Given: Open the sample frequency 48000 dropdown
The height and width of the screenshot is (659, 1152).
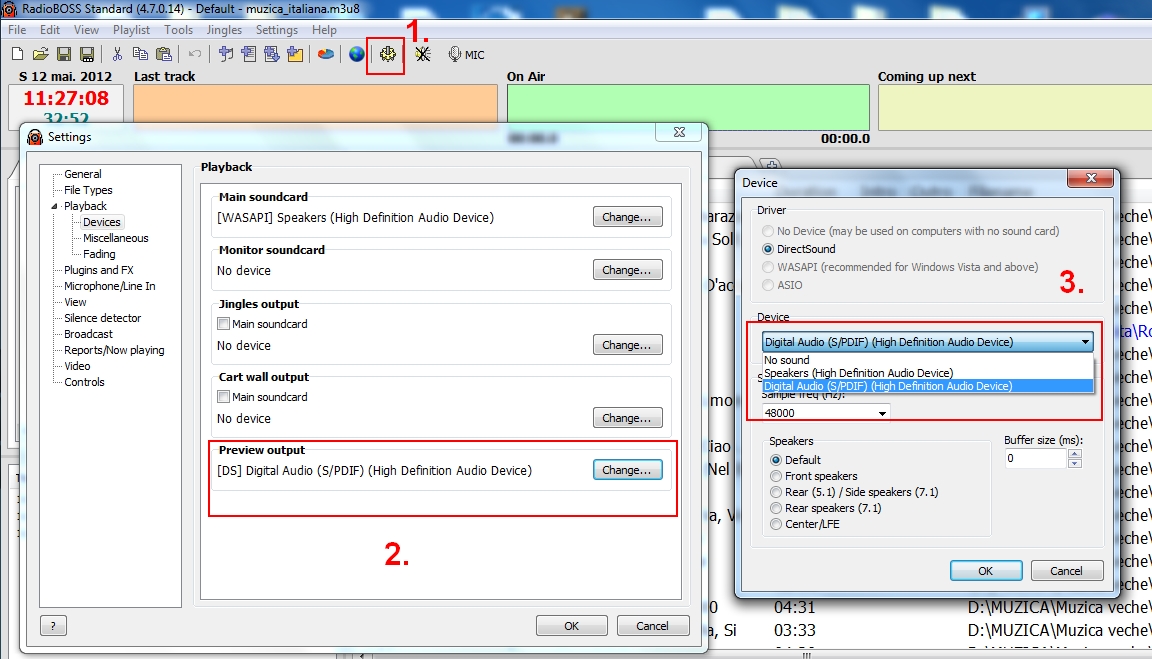Looking at the screenshot, I should point(882,413).
